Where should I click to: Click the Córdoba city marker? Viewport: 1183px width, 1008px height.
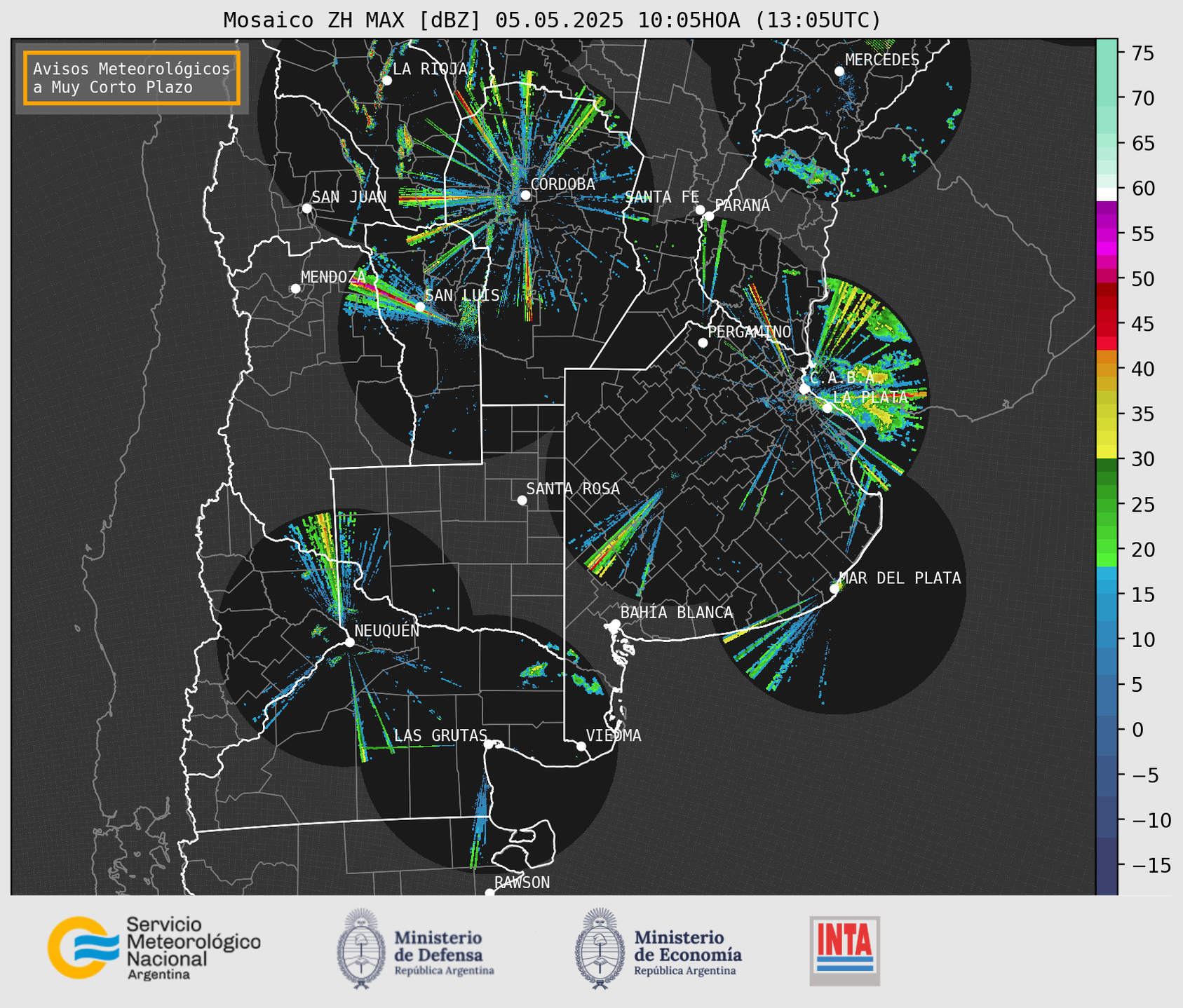coord(525,195)
